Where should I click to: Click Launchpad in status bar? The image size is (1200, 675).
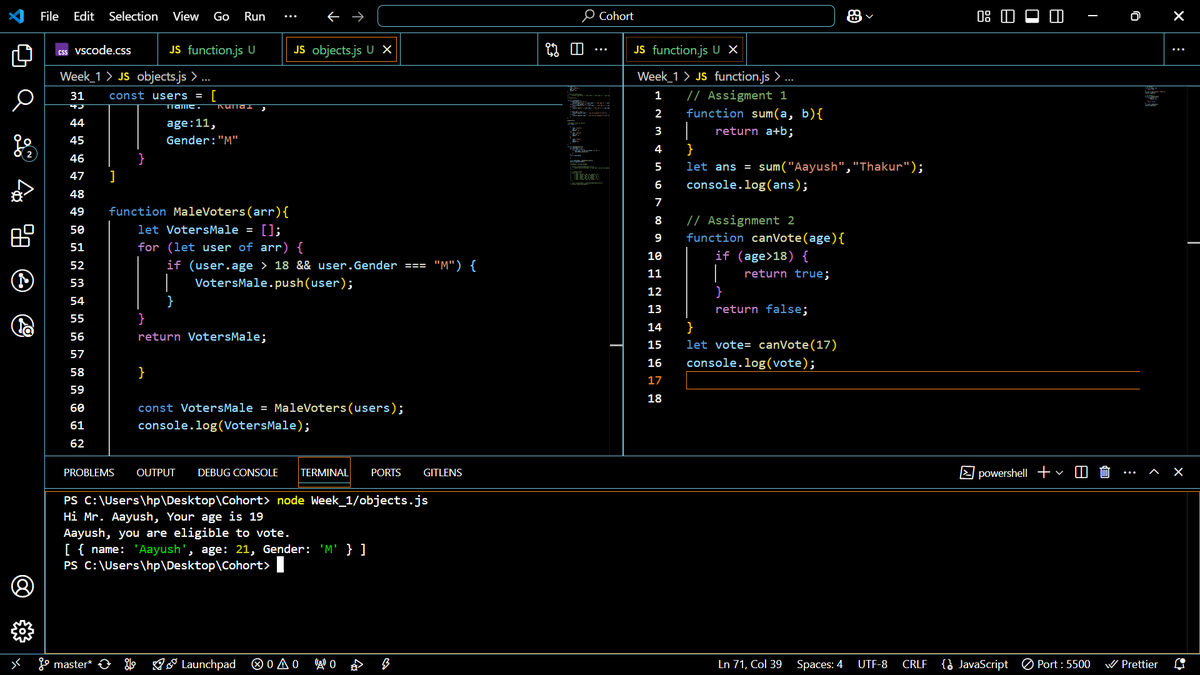194,664
